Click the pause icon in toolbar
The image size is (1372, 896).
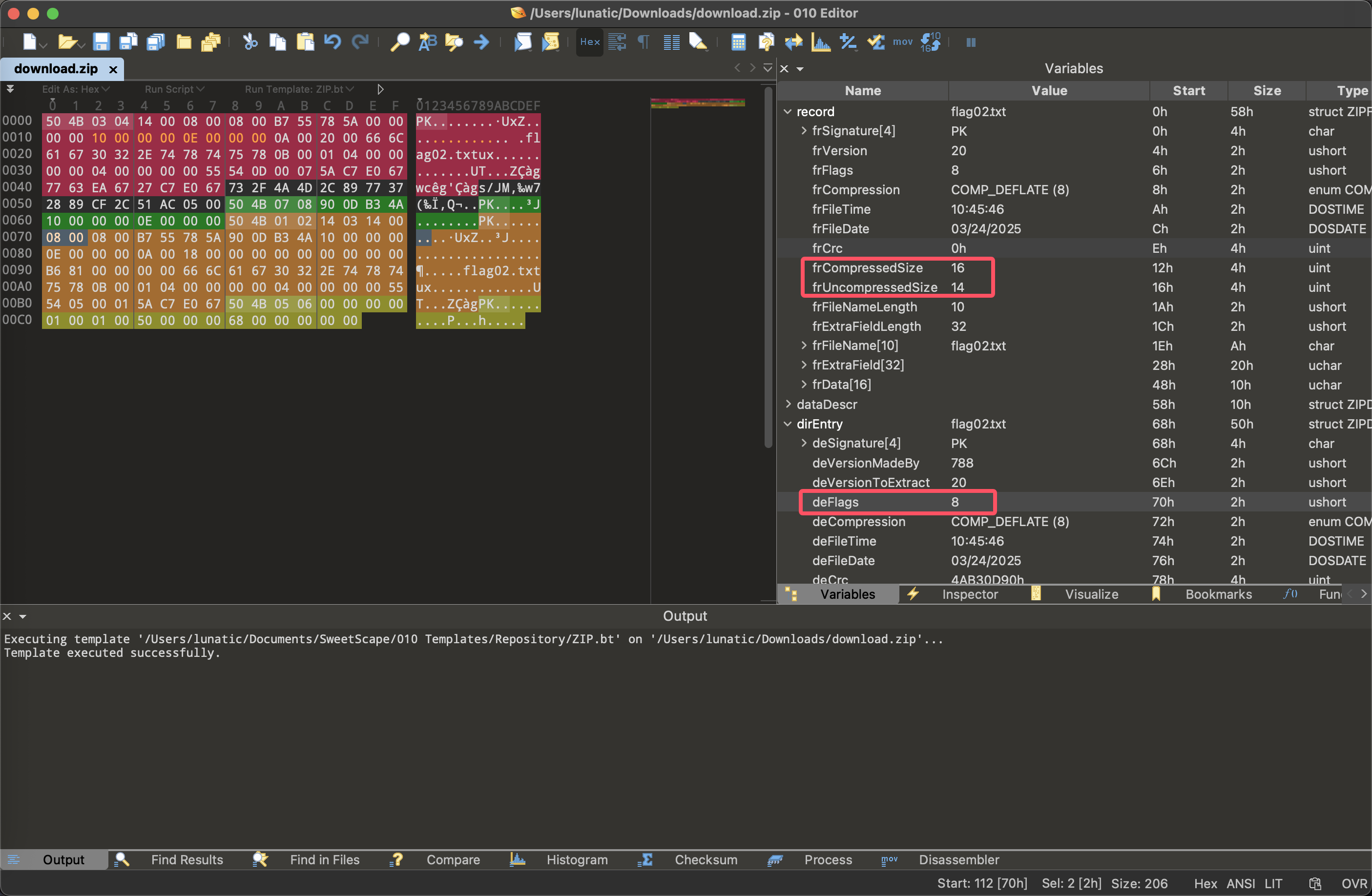pos(971,42)
